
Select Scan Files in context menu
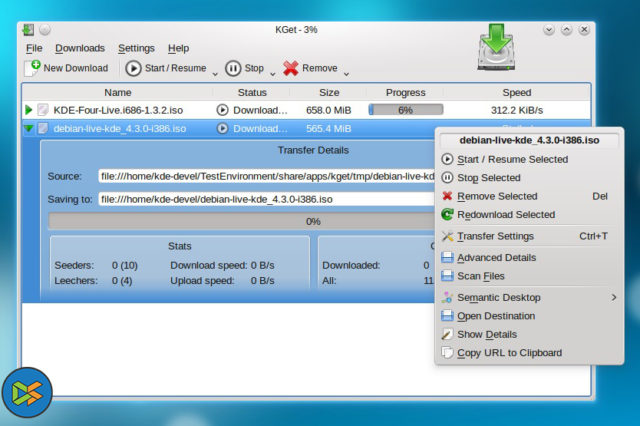480,276
